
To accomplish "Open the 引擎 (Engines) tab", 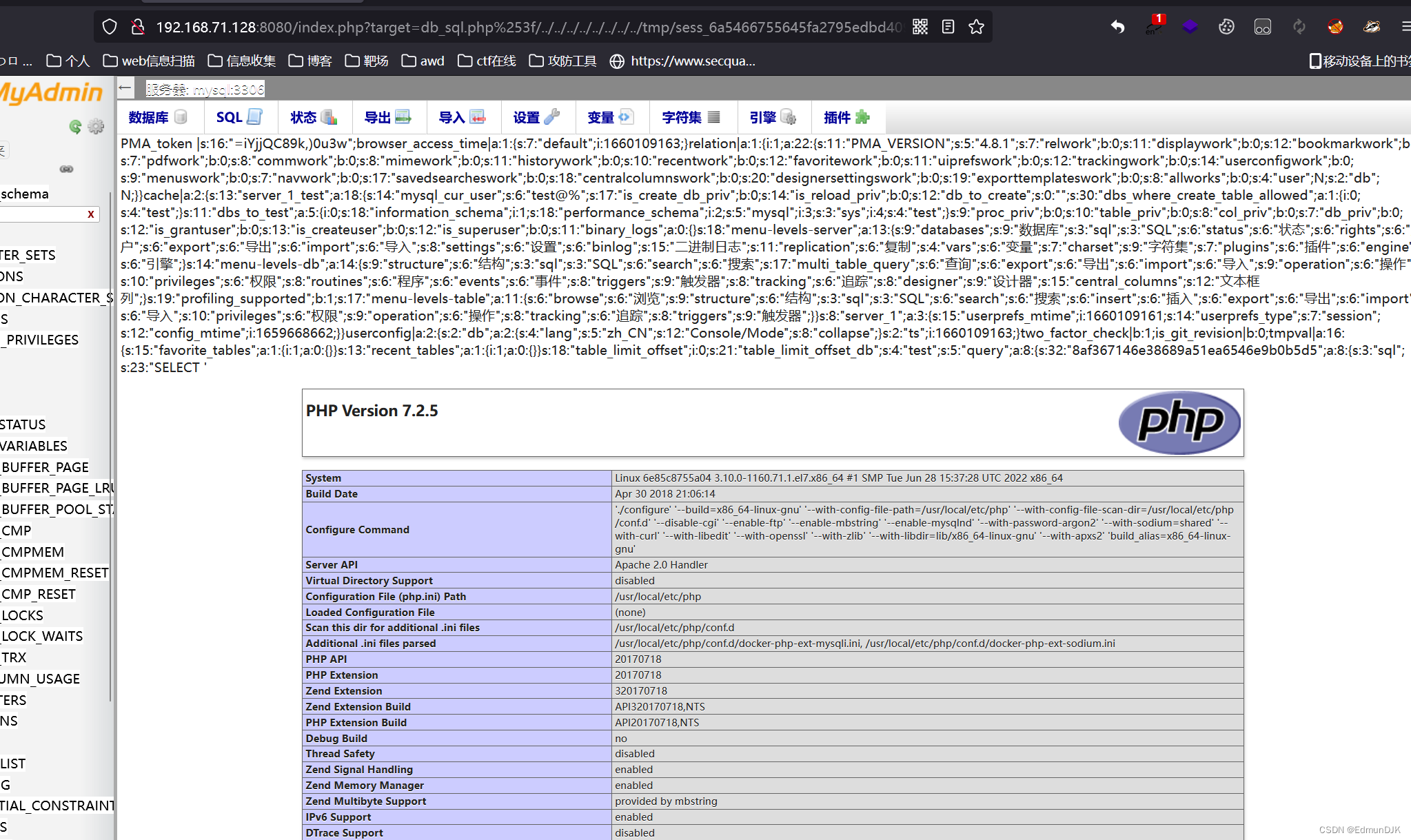I will pos(773,117).
